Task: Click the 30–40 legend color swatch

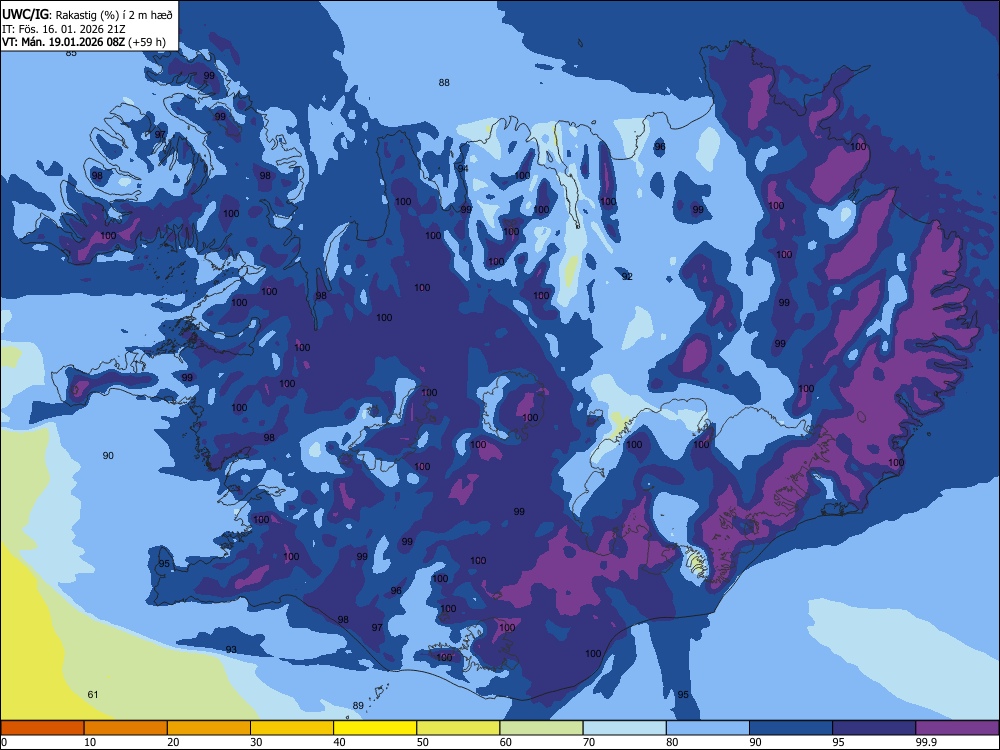Action: (x=292, y=728)
